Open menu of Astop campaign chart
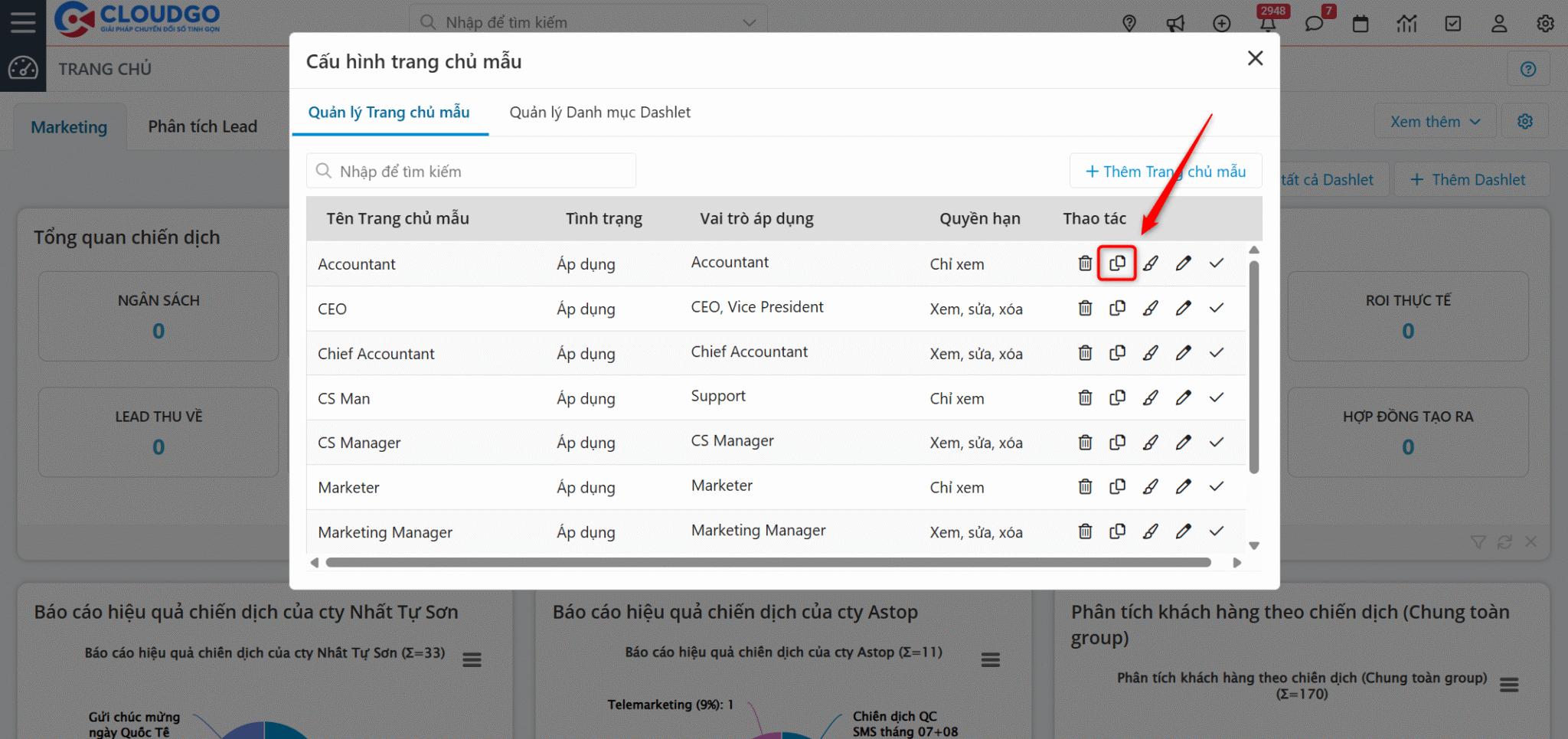Viewport: 1568px width, 739px height. [x=991, y=660]
